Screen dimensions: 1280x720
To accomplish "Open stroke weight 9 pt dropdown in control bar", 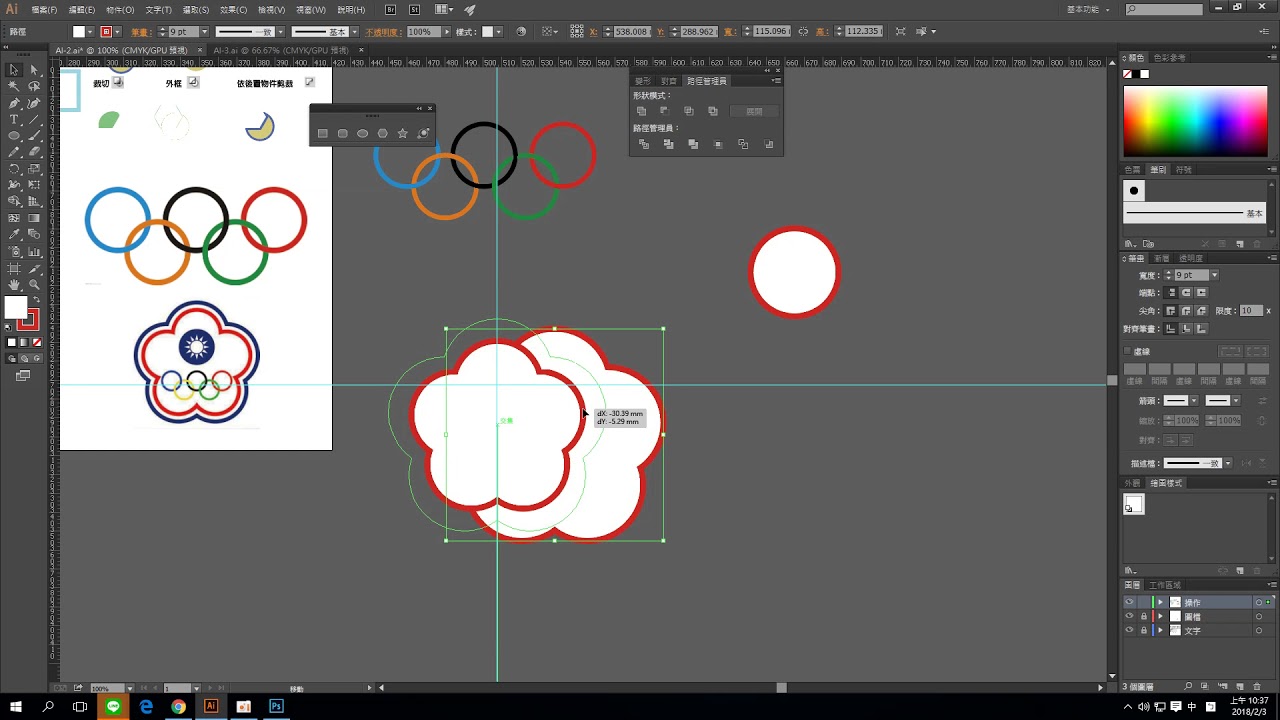I will (204, 32).
